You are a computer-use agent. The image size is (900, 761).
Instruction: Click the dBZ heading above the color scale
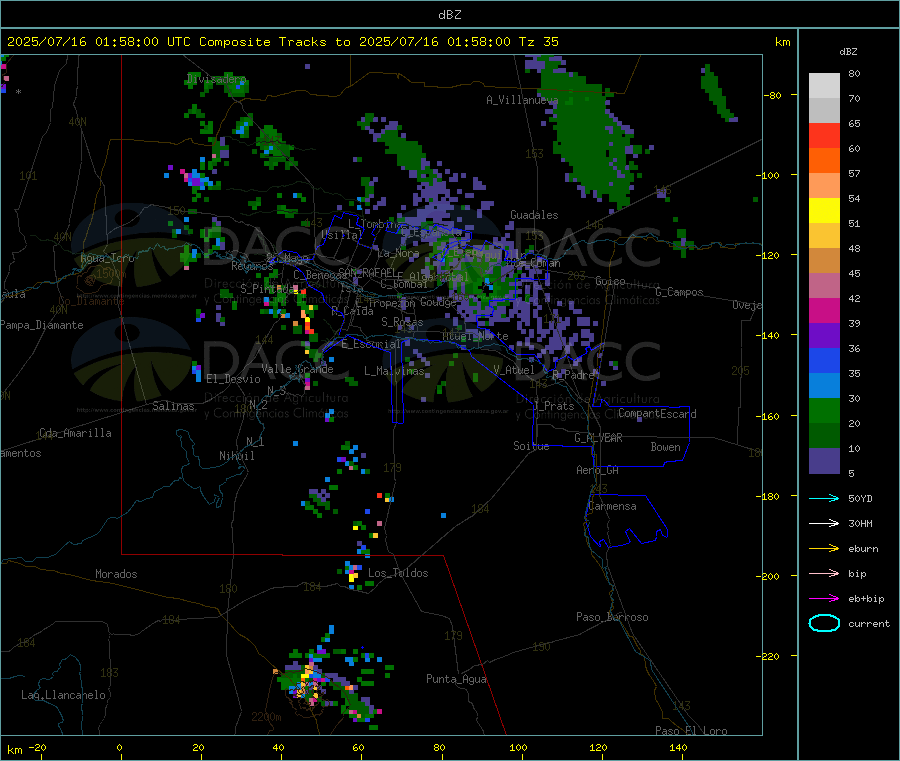coord(848,51)
